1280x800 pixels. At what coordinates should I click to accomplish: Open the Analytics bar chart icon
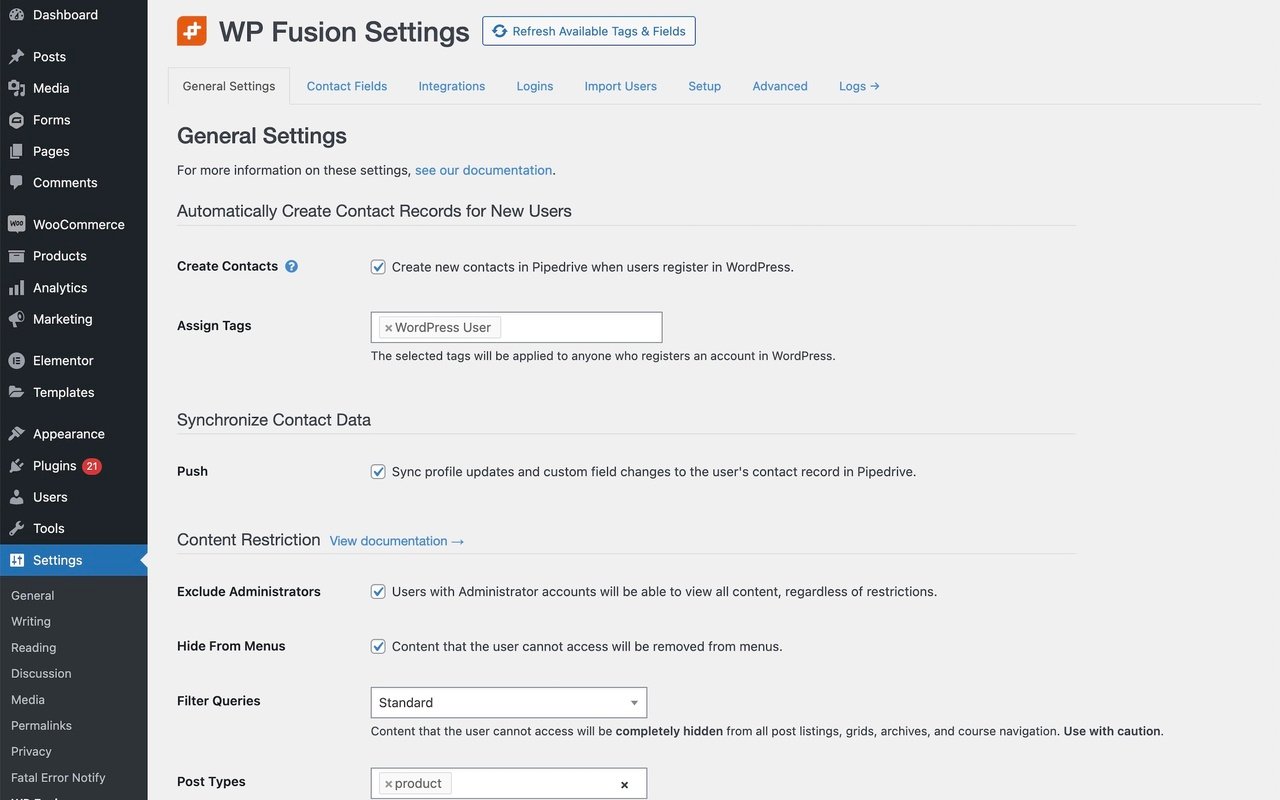click(x=16, y=287)
